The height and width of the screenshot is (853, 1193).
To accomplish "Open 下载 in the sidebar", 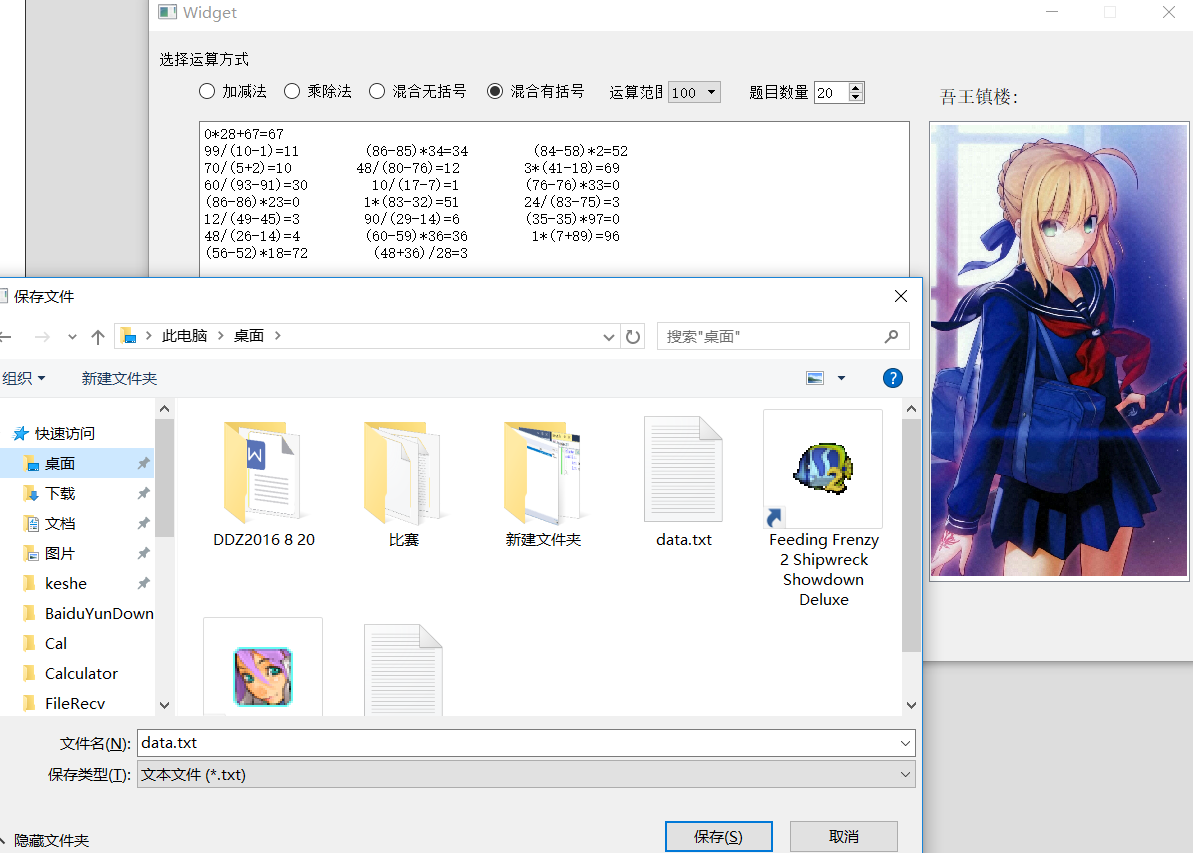I will [59, 493].
